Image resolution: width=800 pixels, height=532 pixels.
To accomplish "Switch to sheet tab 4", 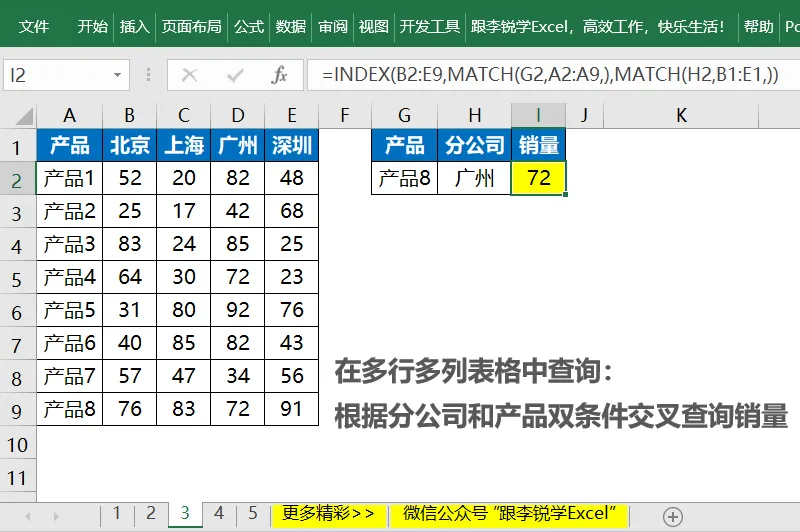I will (x=219, y=513).
